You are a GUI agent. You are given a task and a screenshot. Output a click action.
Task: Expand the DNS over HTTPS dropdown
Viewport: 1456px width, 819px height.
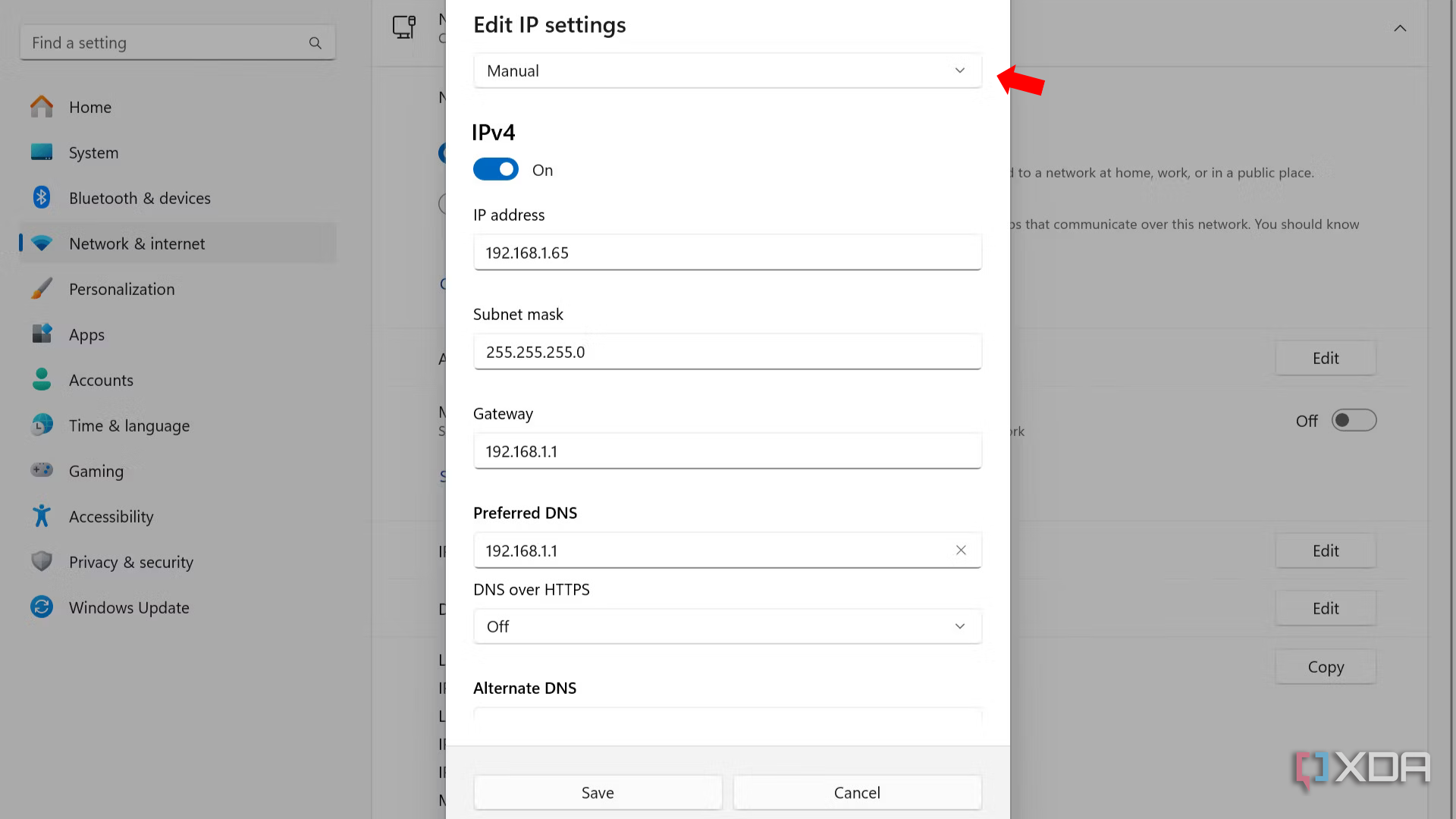point(727,626)
